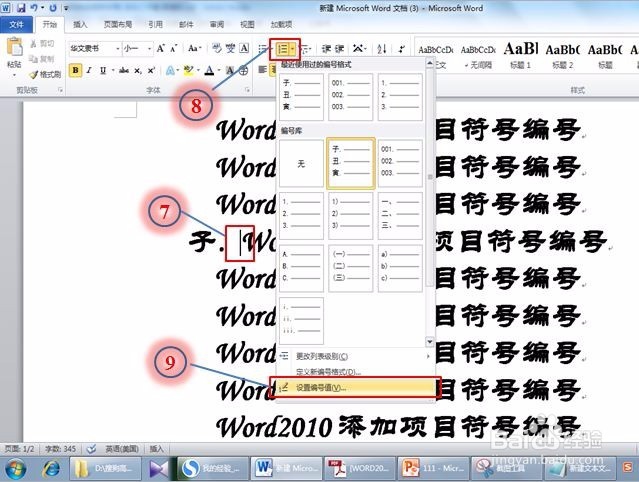Select the 无 (None) numbering option
The width and height of the screenshot is (639, 482).
coord(301,163)
